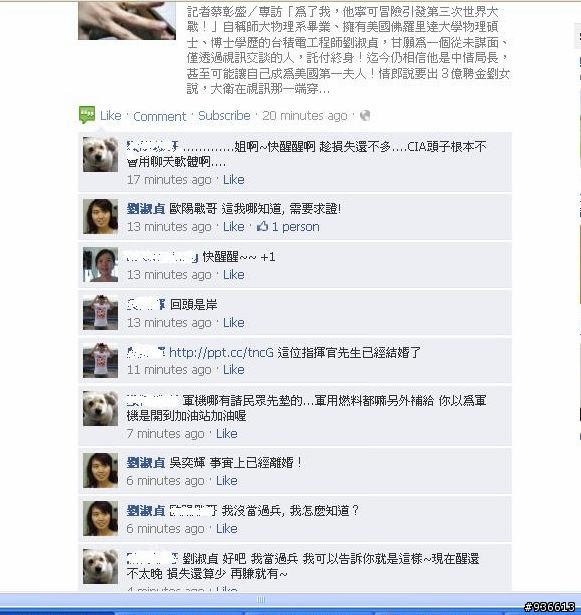Click Comment under the main post
Image resolution: width=581 pixels, height=615 pixels.
[x=160, y=116]
